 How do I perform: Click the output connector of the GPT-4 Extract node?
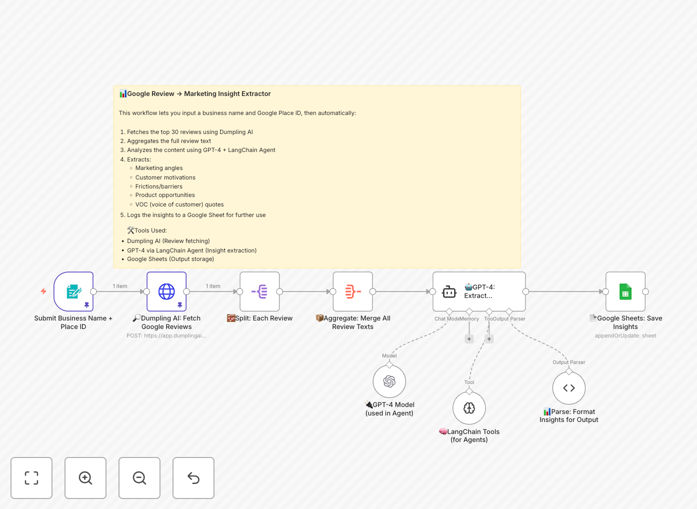526,292
